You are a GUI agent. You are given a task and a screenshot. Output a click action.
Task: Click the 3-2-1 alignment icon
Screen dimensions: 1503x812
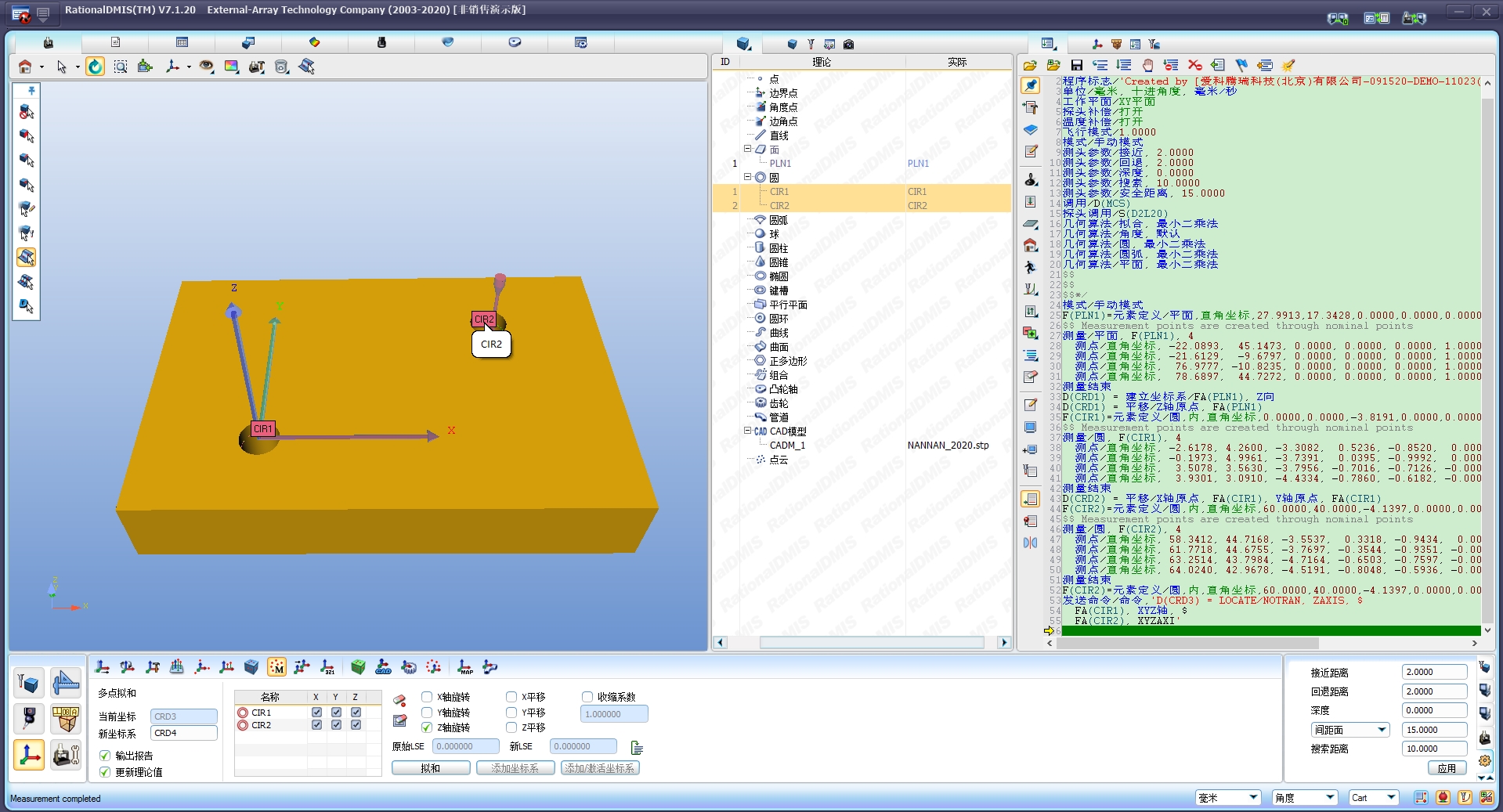327,667
